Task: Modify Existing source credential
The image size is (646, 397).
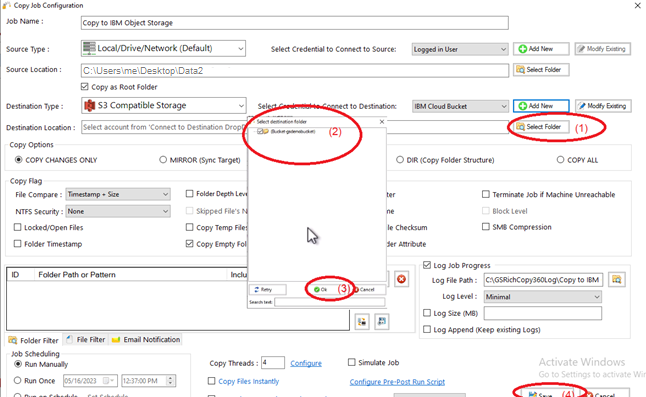Action: click(602, 49)
